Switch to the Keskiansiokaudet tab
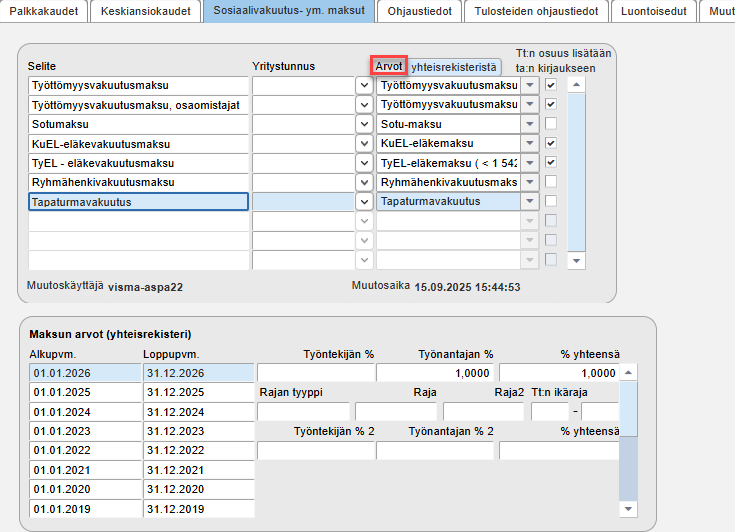The height and width of the screenshot is (532, 735). pos(145,11)
